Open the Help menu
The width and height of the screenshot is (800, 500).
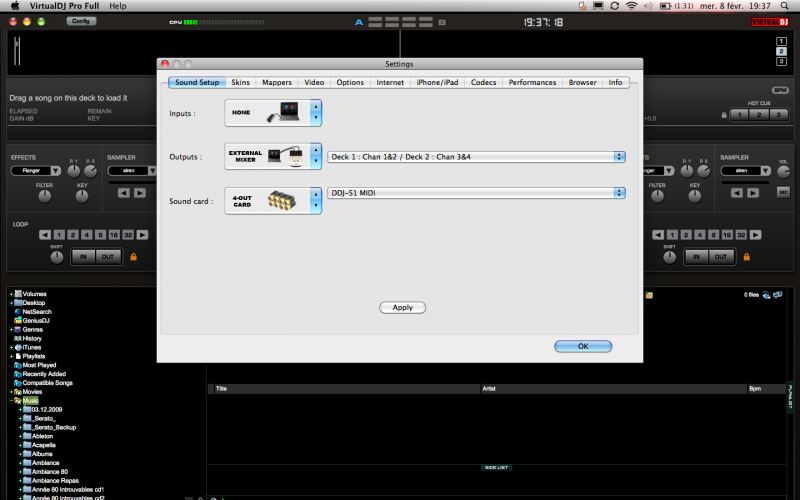coord(118,6)
